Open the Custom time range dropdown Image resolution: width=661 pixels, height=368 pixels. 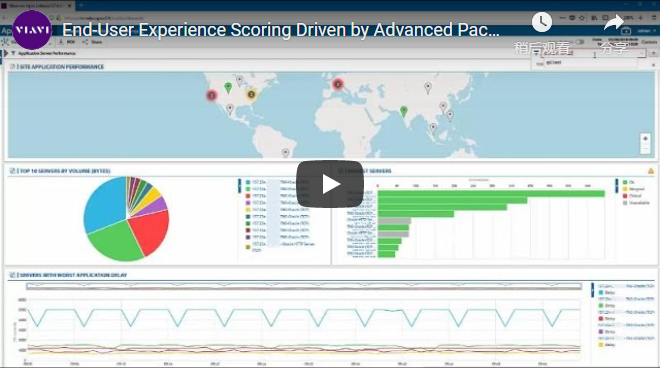point(649,42)
